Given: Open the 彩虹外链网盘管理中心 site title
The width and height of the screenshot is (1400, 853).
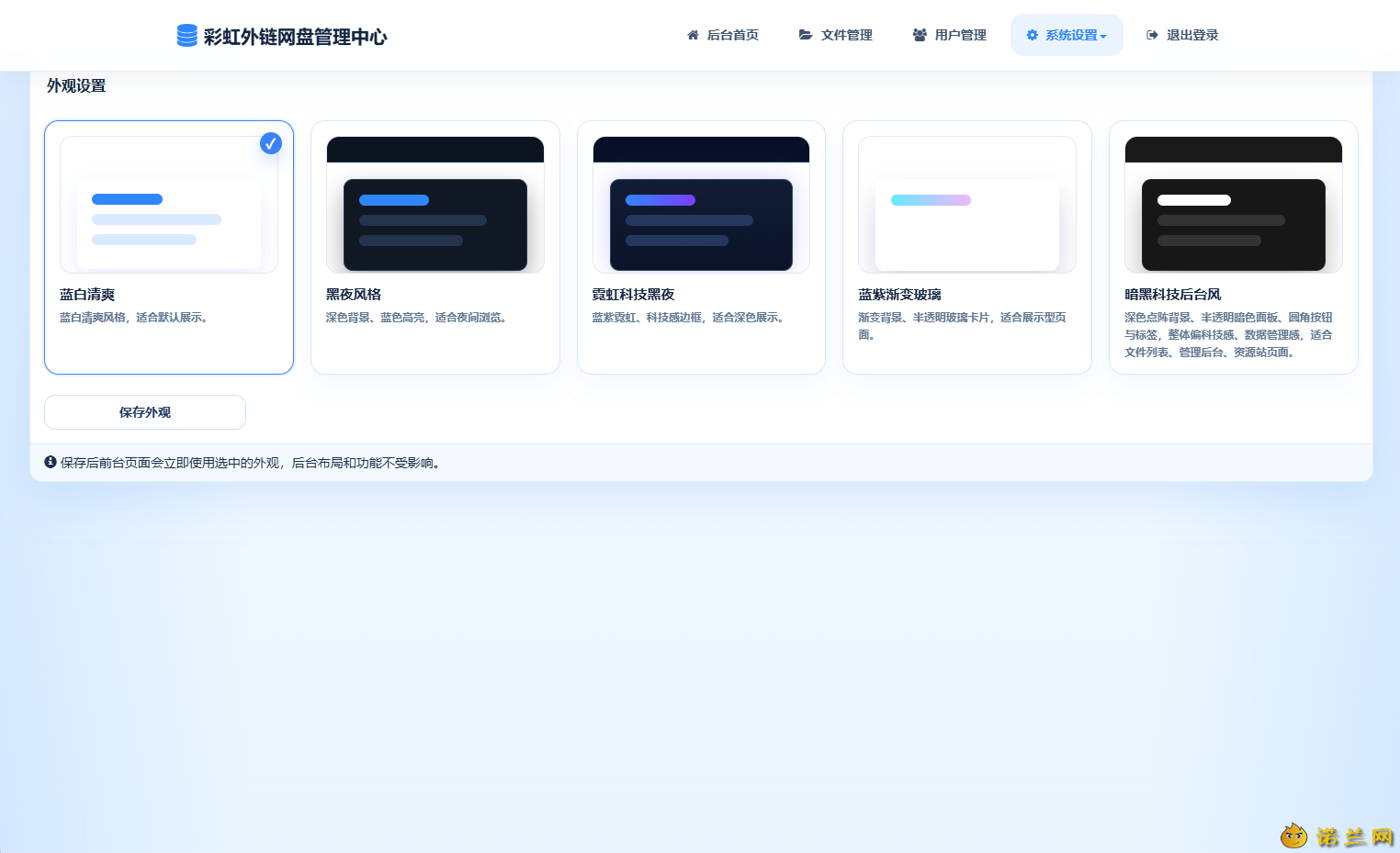Looking at the screenshot, I should pos(295,36).
